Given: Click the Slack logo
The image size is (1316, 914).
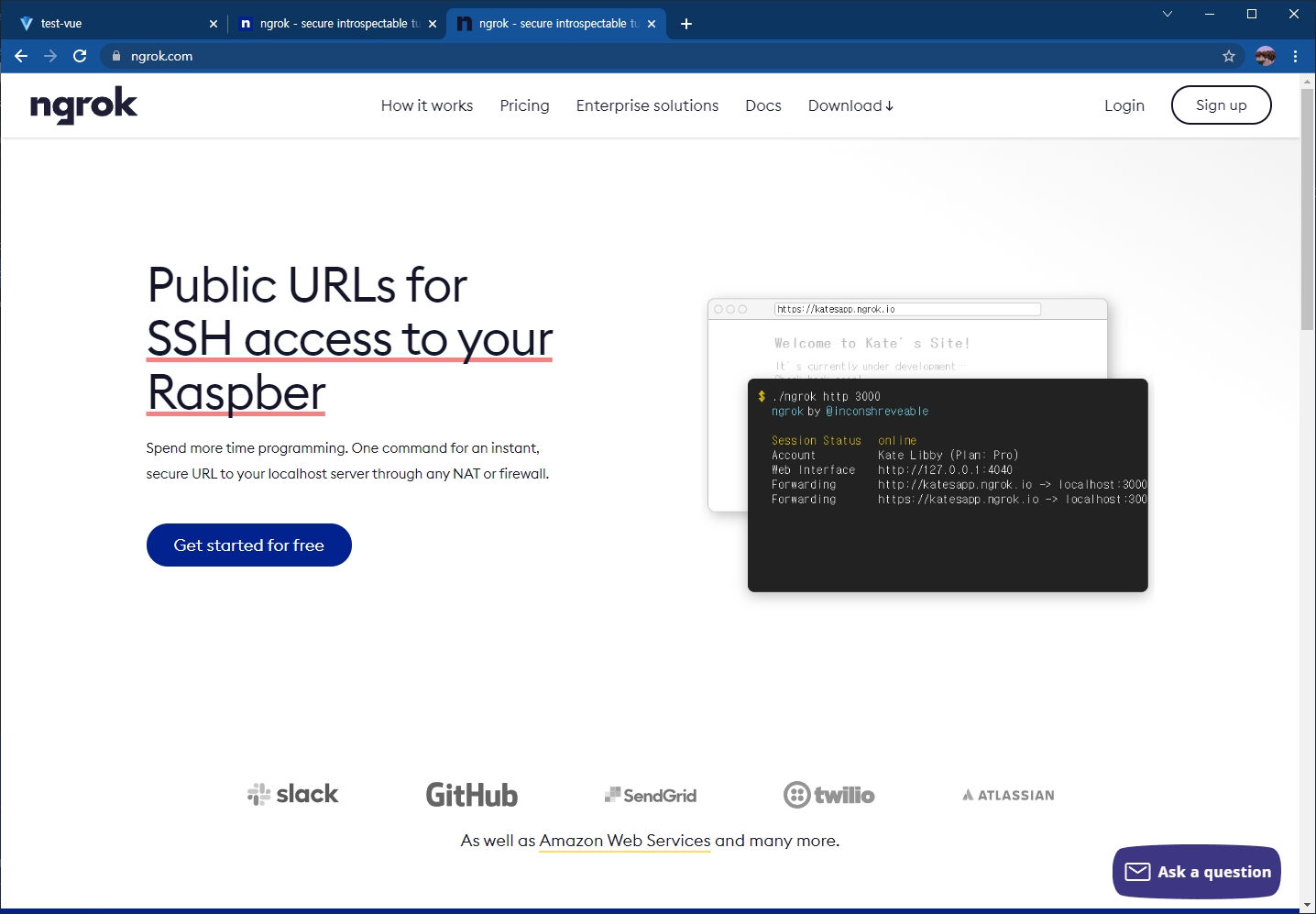Looking at the screenshot, I should point(293,794).
